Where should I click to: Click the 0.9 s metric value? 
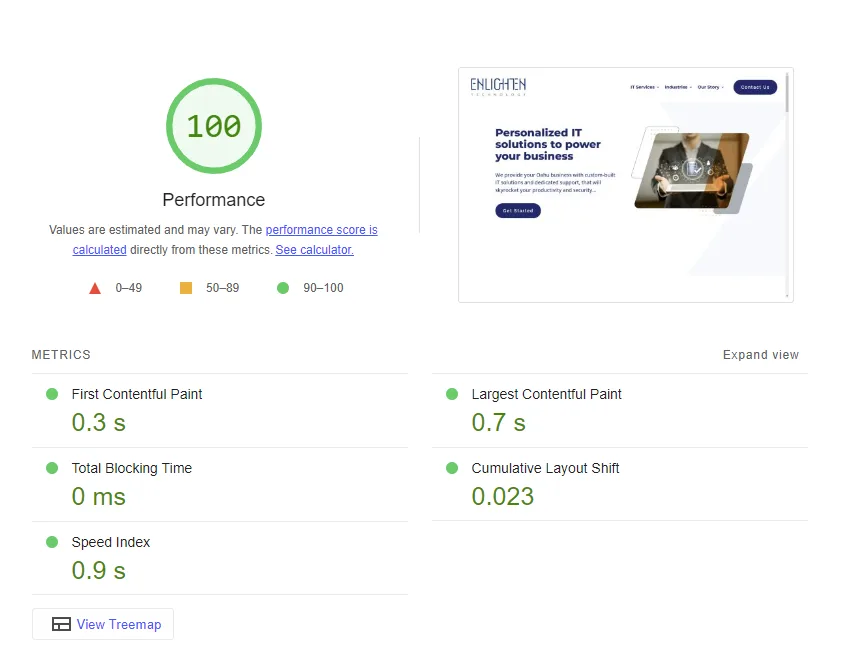tap(99, 571)
